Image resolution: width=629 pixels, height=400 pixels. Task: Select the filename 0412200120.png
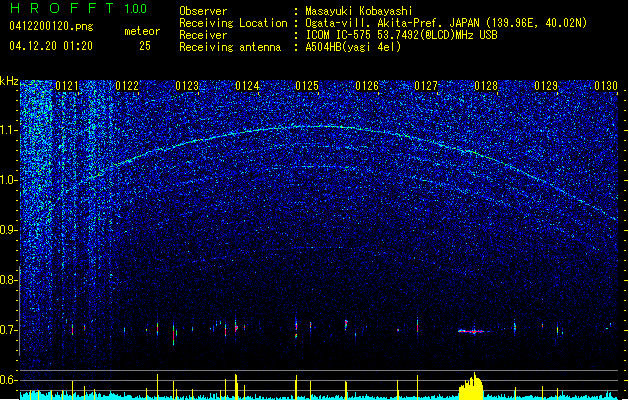pyautogui.click(x=51, y=26)
